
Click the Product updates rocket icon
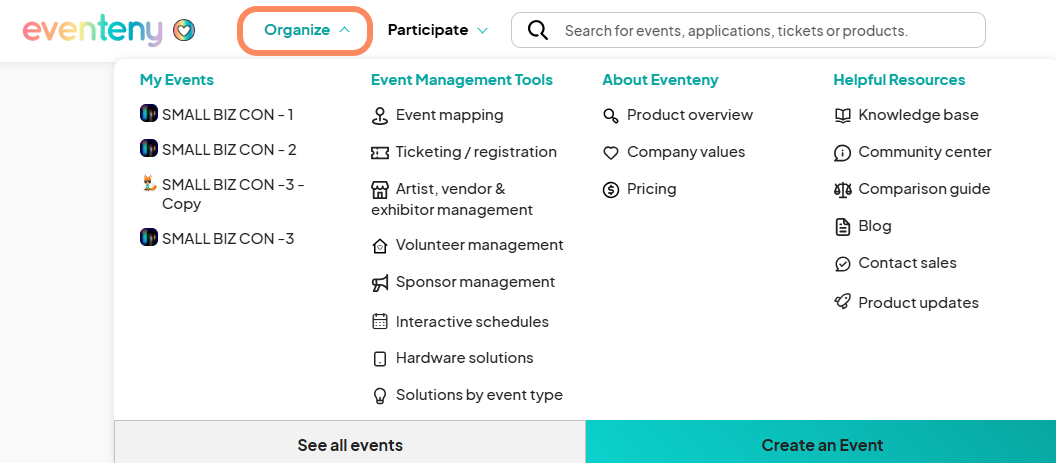[x=843, y=303]
